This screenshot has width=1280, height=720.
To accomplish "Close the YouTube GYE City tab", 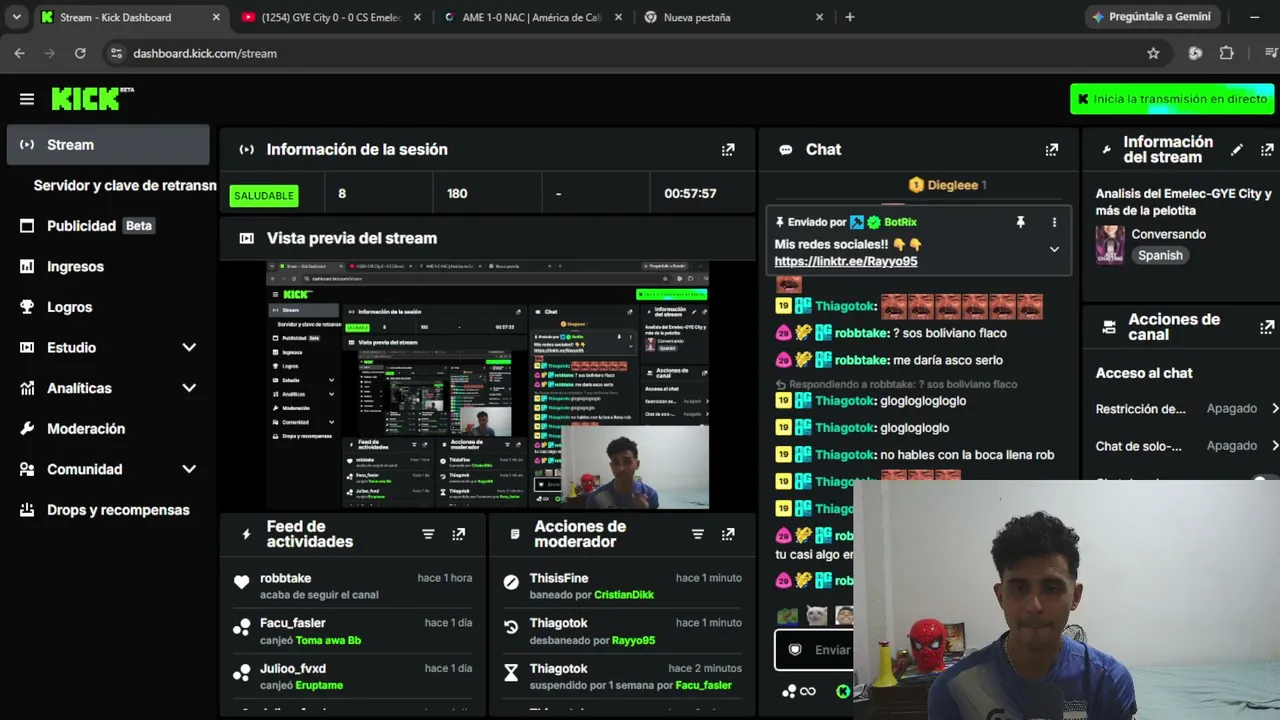I will tap(417, 17).
